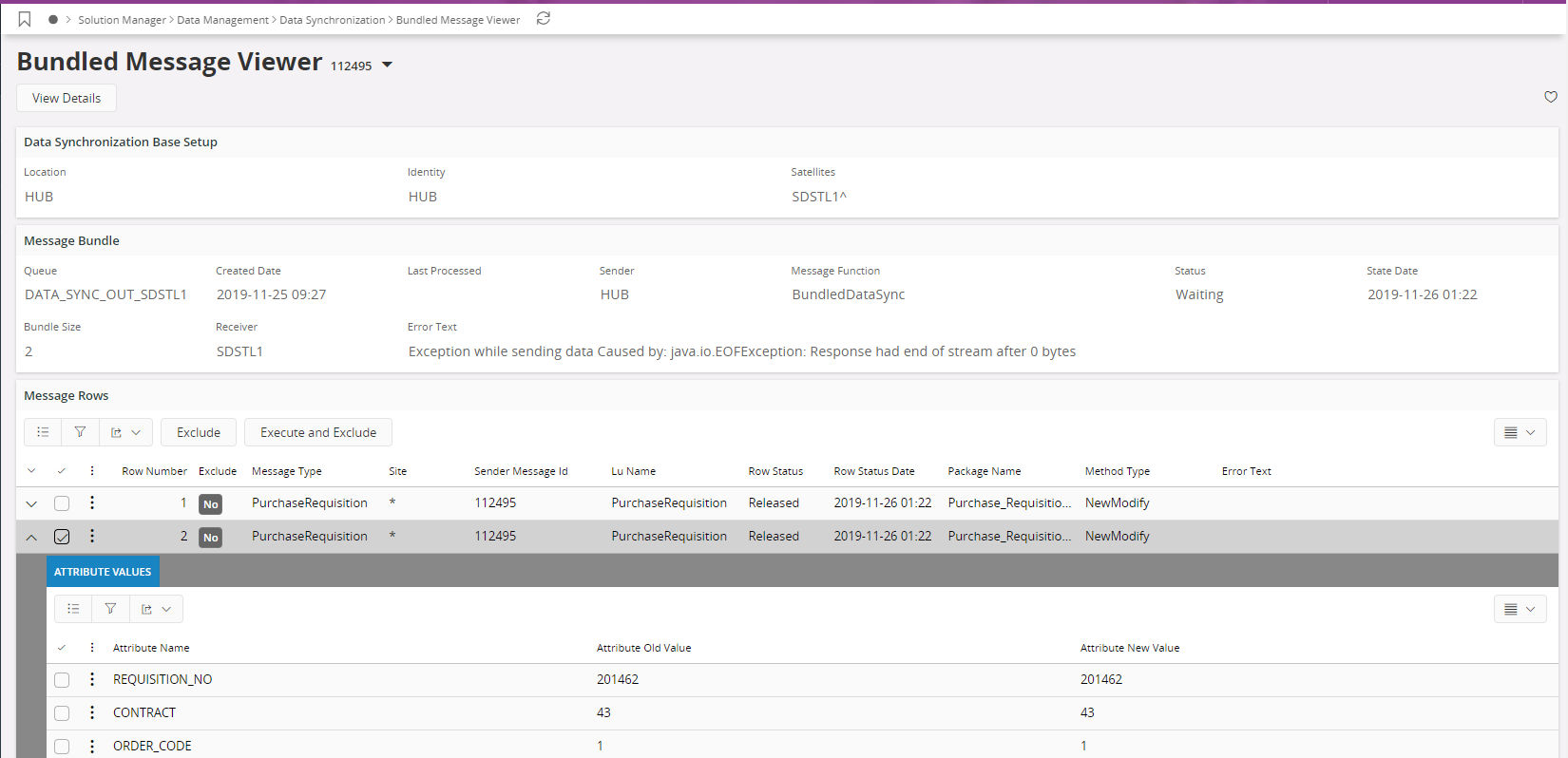The width and height of the screenshot is (1568, 758).
Task: Open three-dot menu for REQUISITION_NO attribute
Action: 92,679
